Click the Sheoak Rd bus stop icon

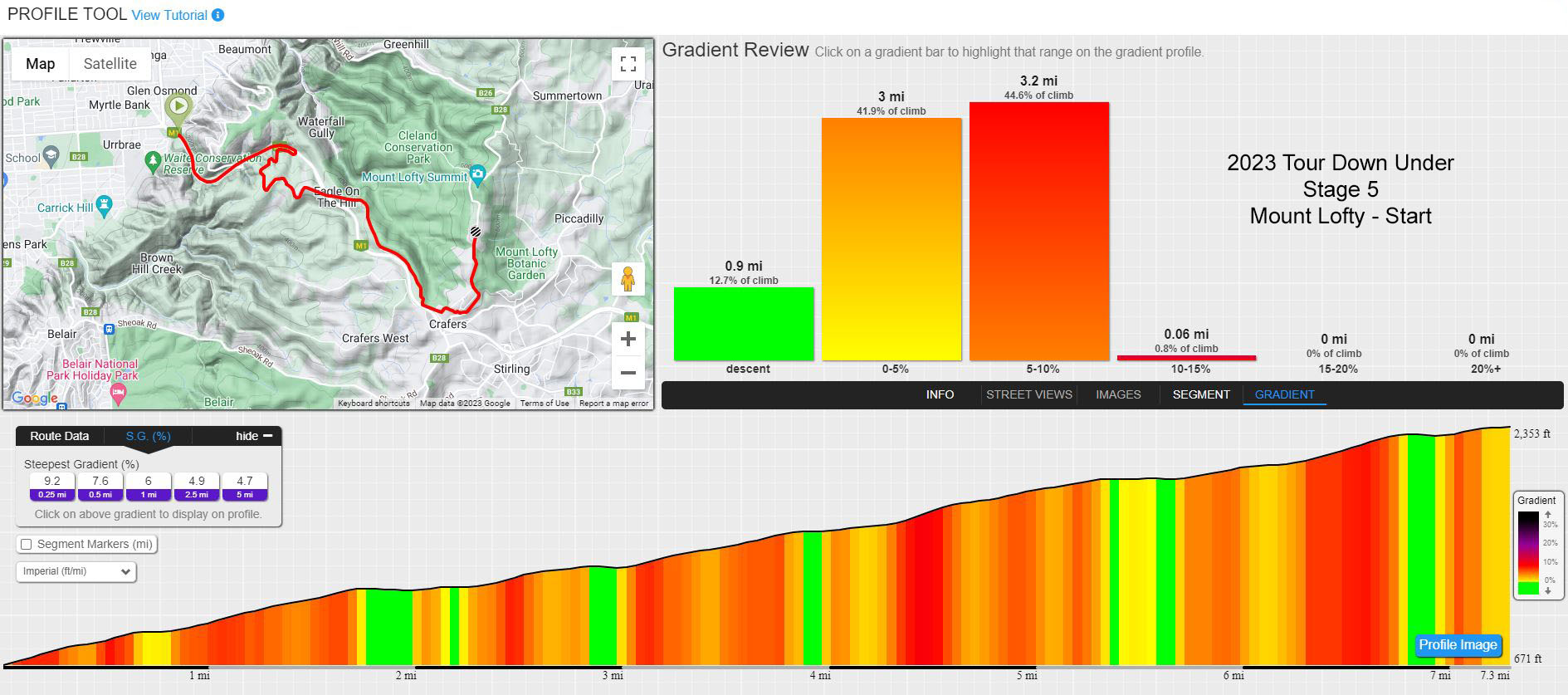click(109, 329)
